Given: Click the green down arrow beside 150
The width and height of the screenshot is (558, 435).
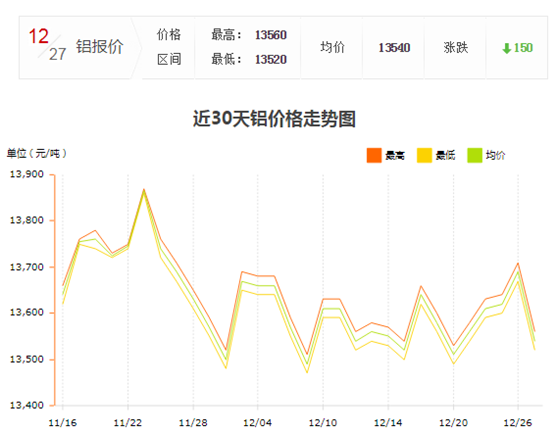Looking at the screenshot, I should click(x=506, y=48).
